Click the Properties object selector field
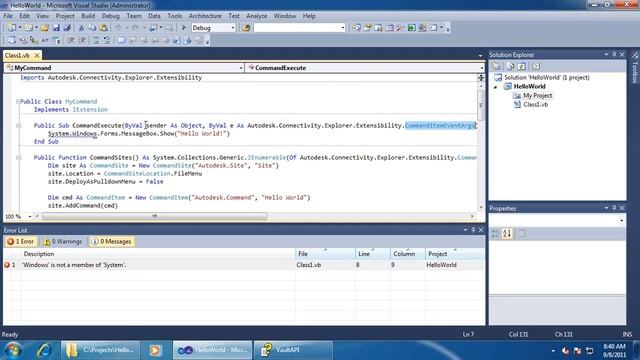 click(557, 220)
